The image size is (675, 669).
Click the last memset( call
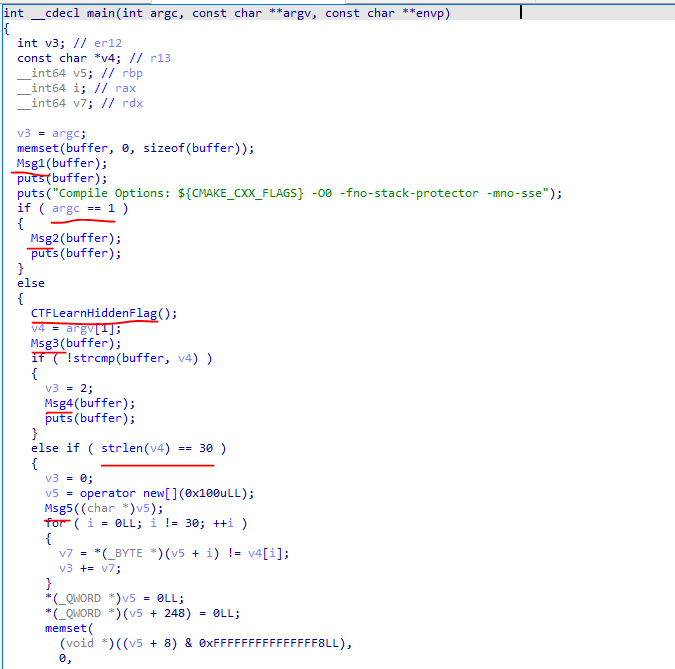[69, 628]
